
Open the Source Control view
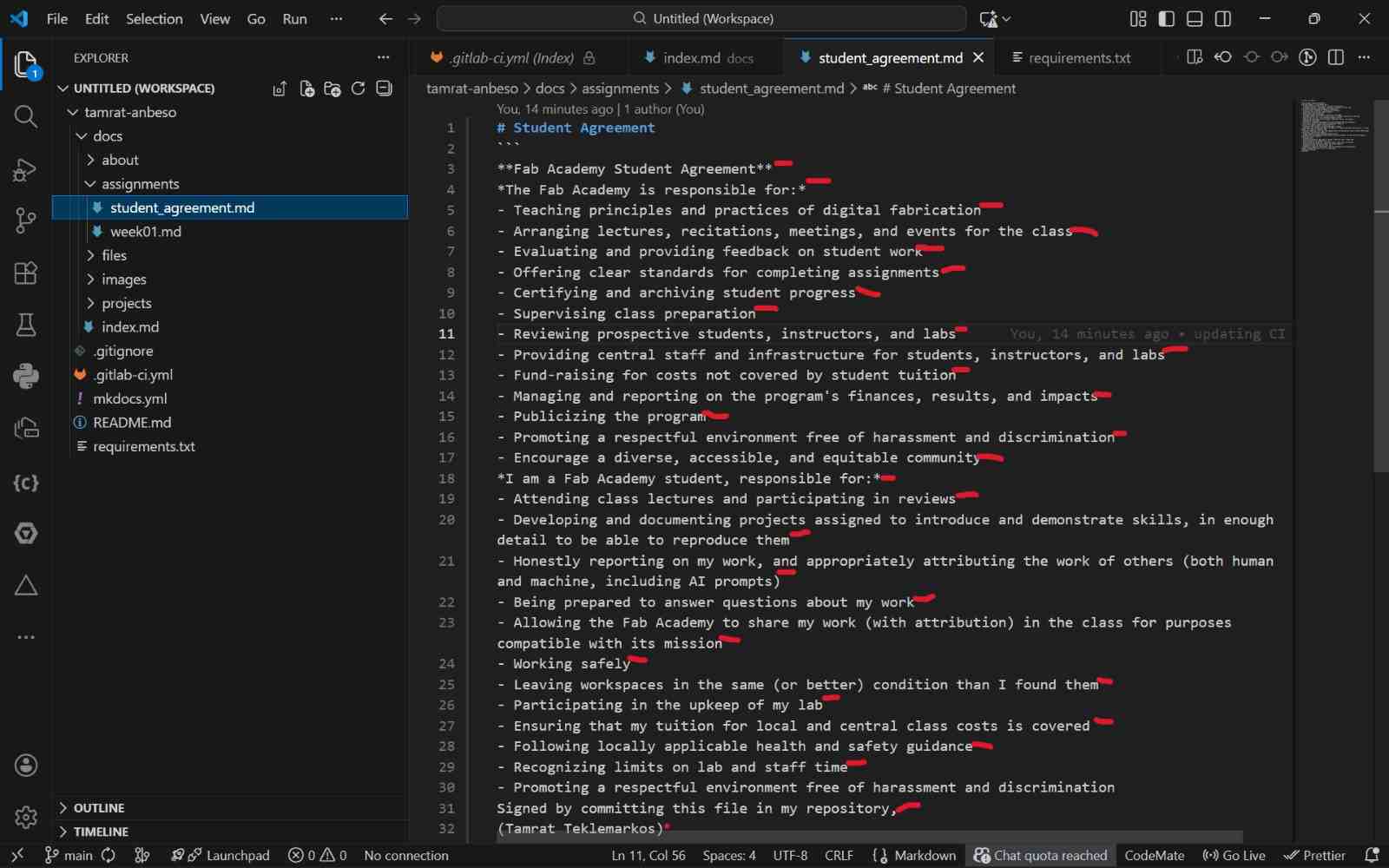[26, 220]
